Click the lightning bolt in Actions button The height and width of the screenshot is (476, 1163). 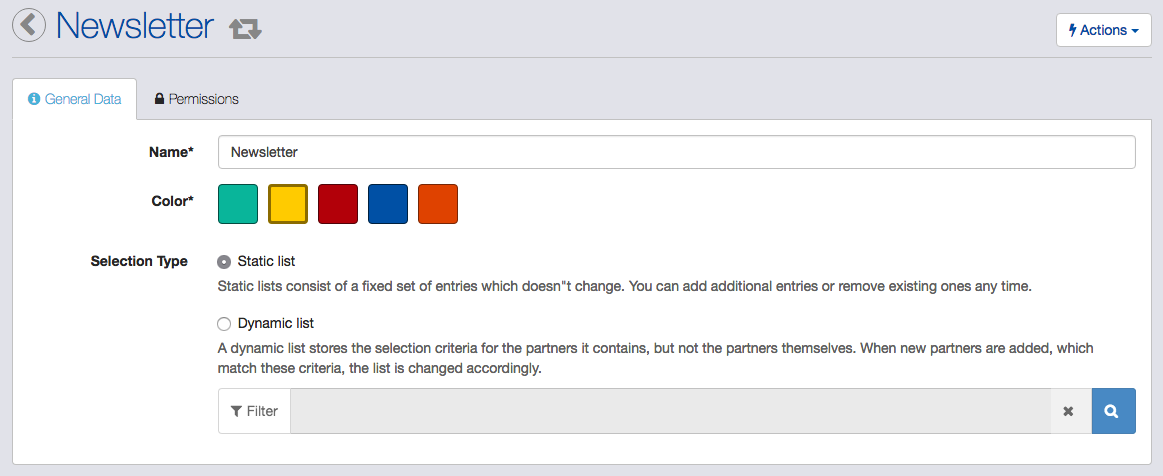(1073, 30)
